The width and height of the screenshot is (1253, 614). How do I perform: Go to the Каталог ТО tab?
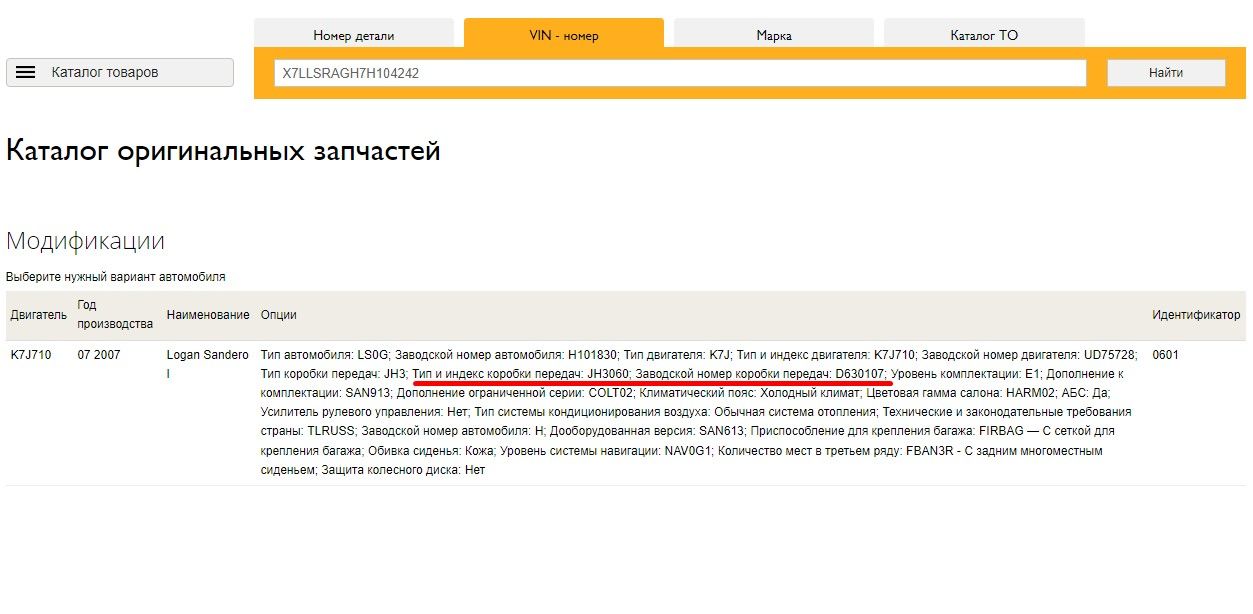pos(984,35)
